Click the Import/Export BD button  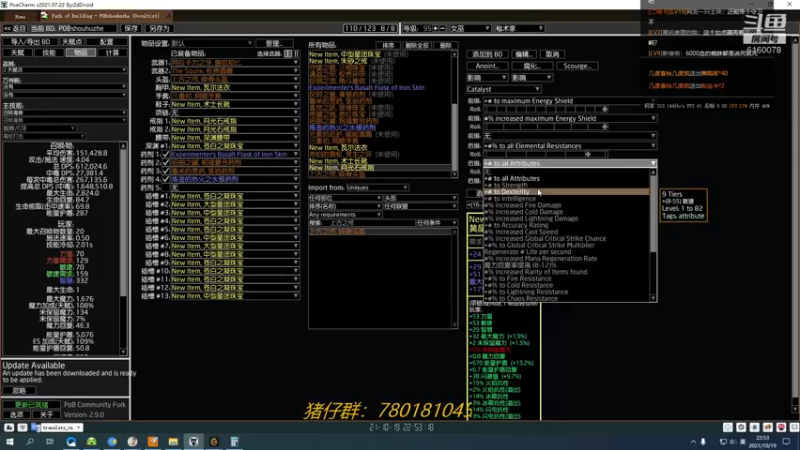tap(31, 42)
